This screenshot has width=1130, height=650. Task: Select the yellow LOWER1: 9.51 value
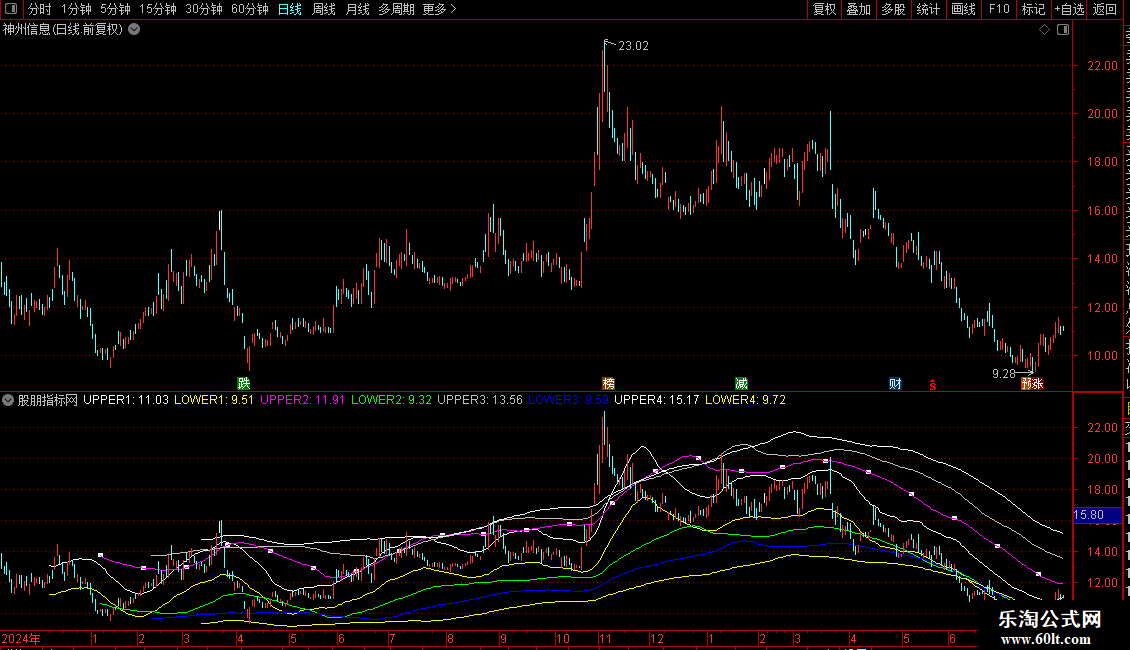pos(214,400)
